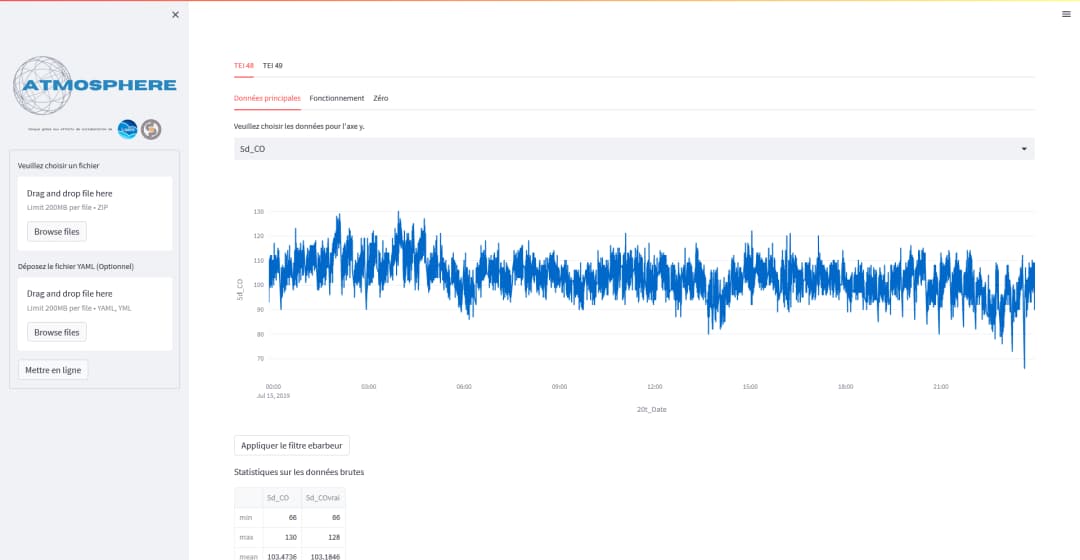Click the min row label in the table
The height and width of the screenshot is (560, 1080).
tap(246, 517)
